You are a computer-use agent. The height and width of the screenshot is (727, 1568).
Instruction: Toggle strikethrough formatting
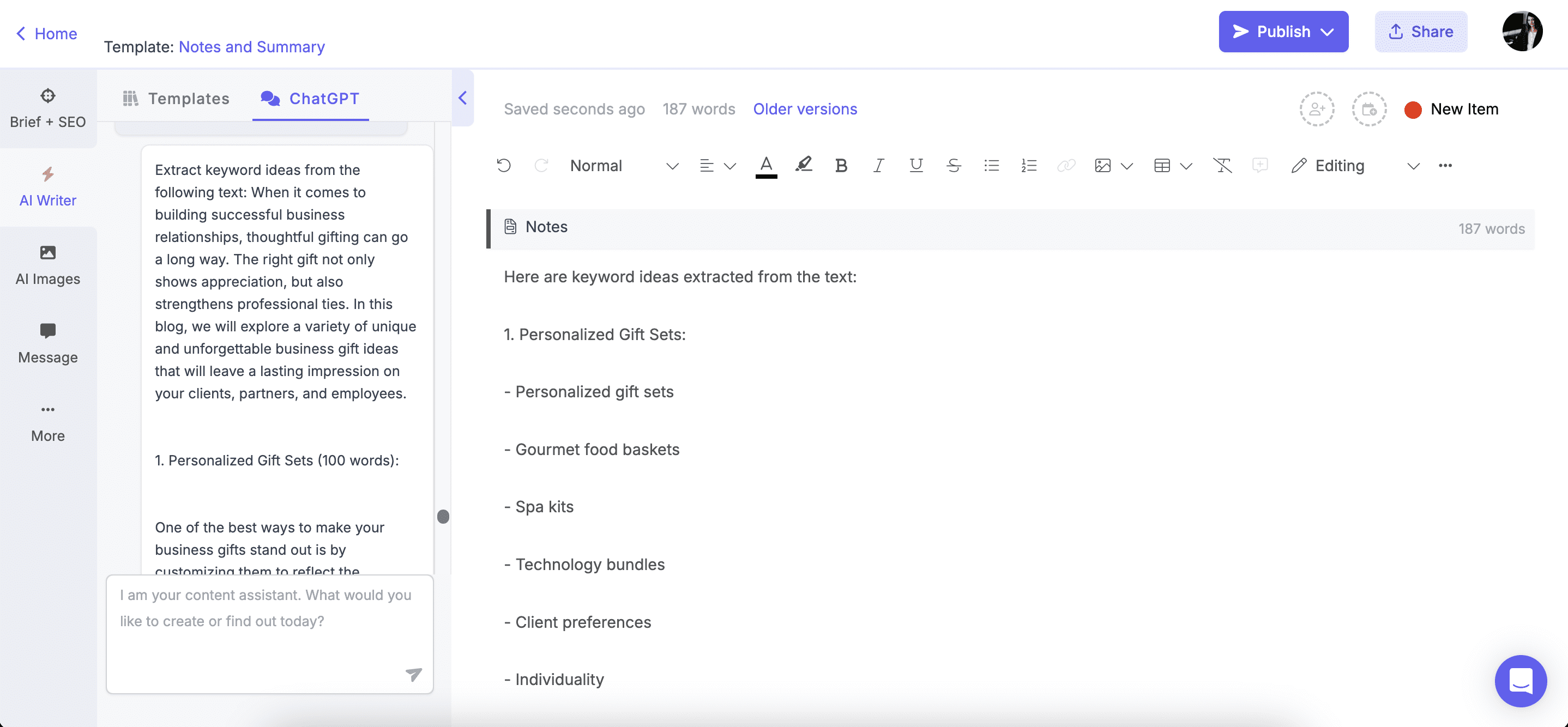click(x=954, y=166)
